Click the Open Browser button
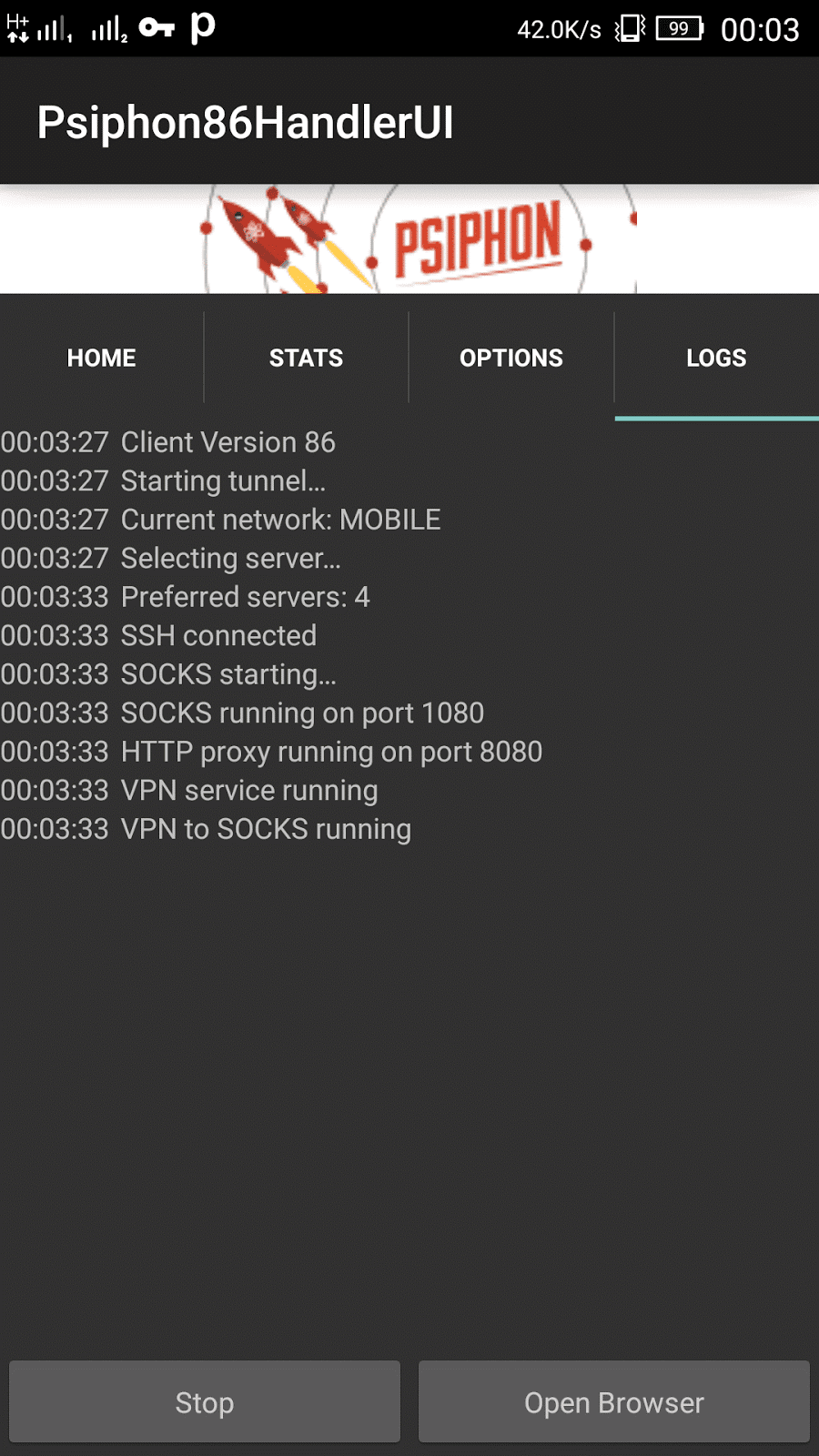The width and height of the screenshot is (819, 1456). [x=614, y=1402]
